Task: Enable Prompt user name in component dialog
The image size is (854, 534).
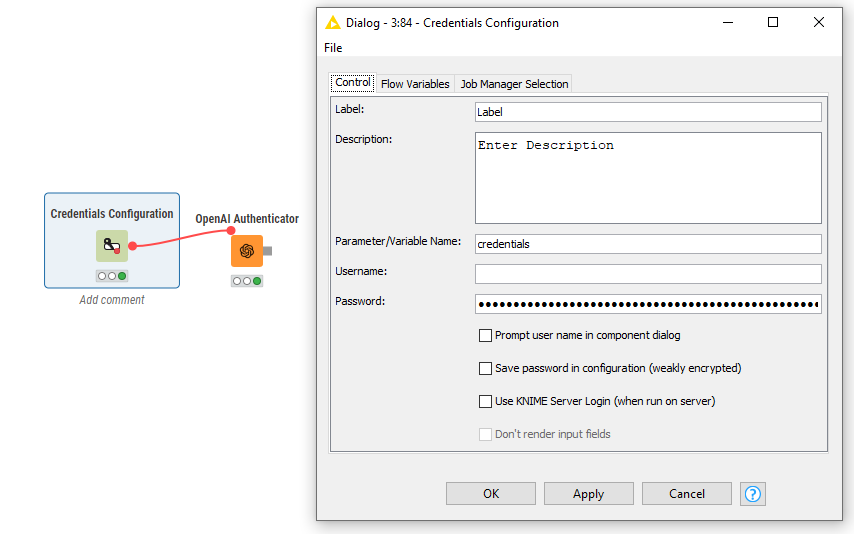Action: pyautogui.click(x=486, y=336)
